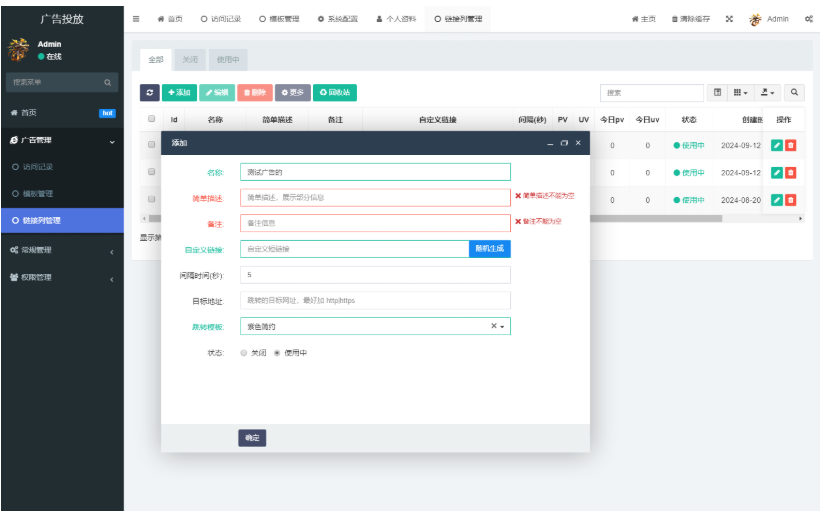820x511 pixels.
Task: Open the 首页 top navigation tab
Action: [x=170, y=19]
